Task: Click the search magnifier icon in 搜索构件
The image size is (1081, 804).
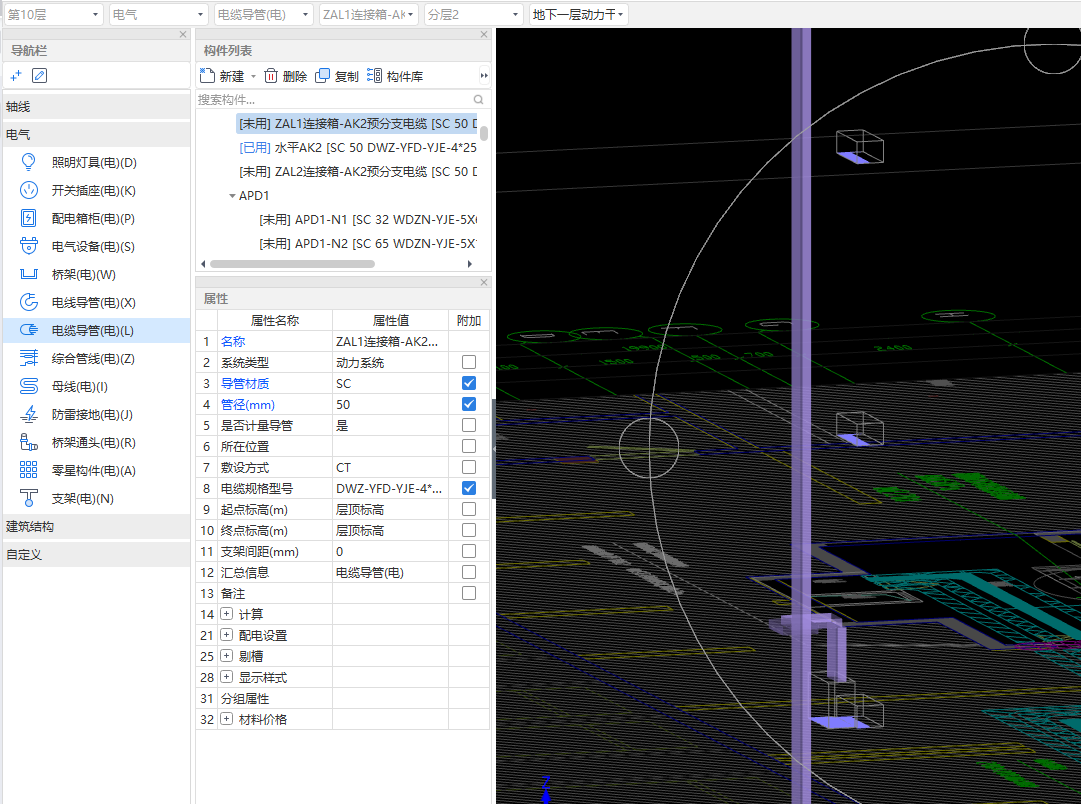Action: coord(478,100)
